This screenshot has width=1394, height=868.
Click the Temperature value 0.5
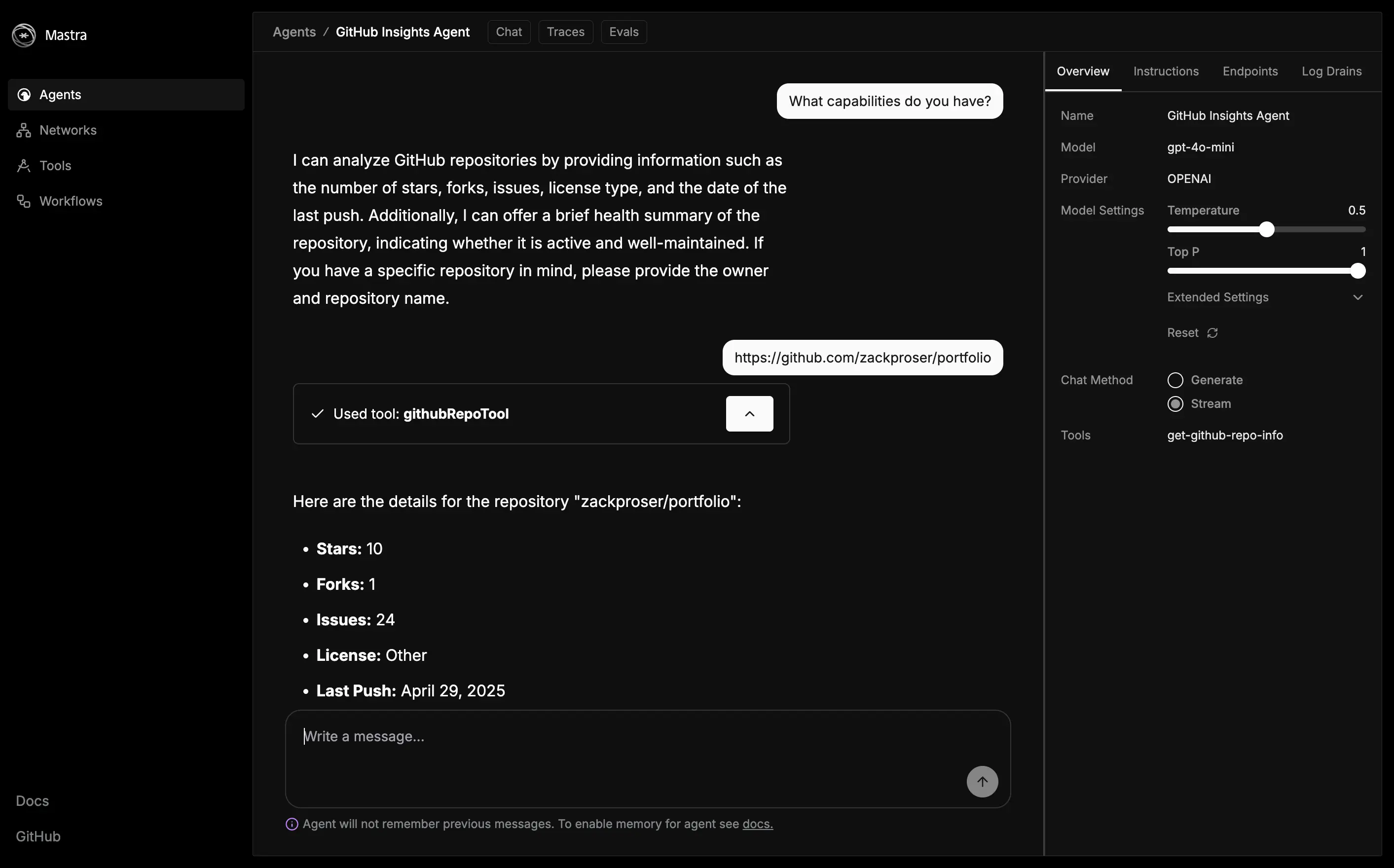tap(1356, 210)
